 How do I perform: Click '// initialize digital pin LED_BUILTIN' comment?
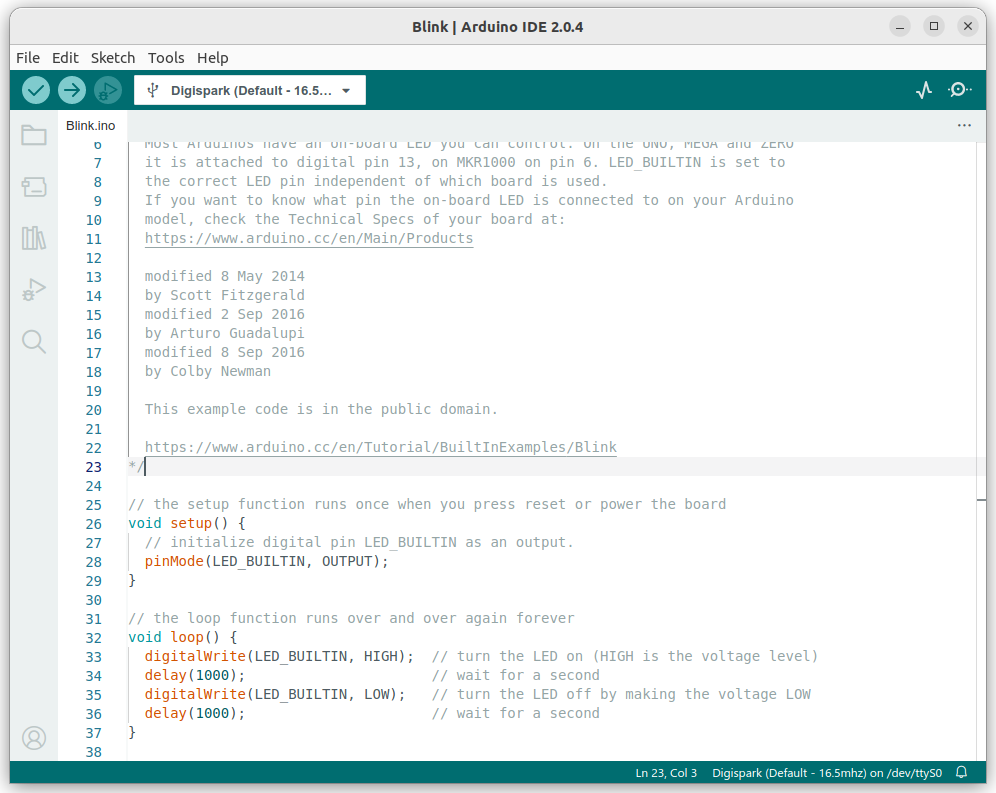click(359, 543)
